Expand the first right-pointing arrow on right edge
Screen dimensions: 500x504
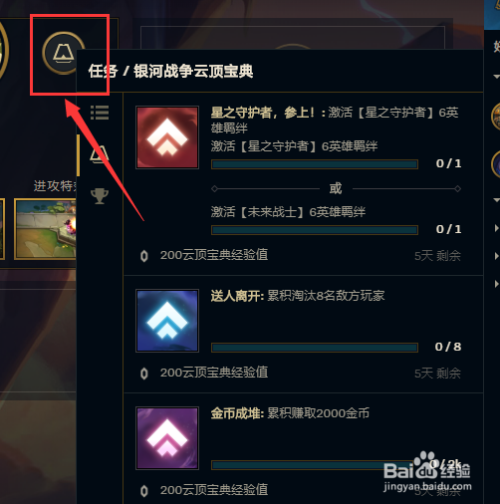496,228
